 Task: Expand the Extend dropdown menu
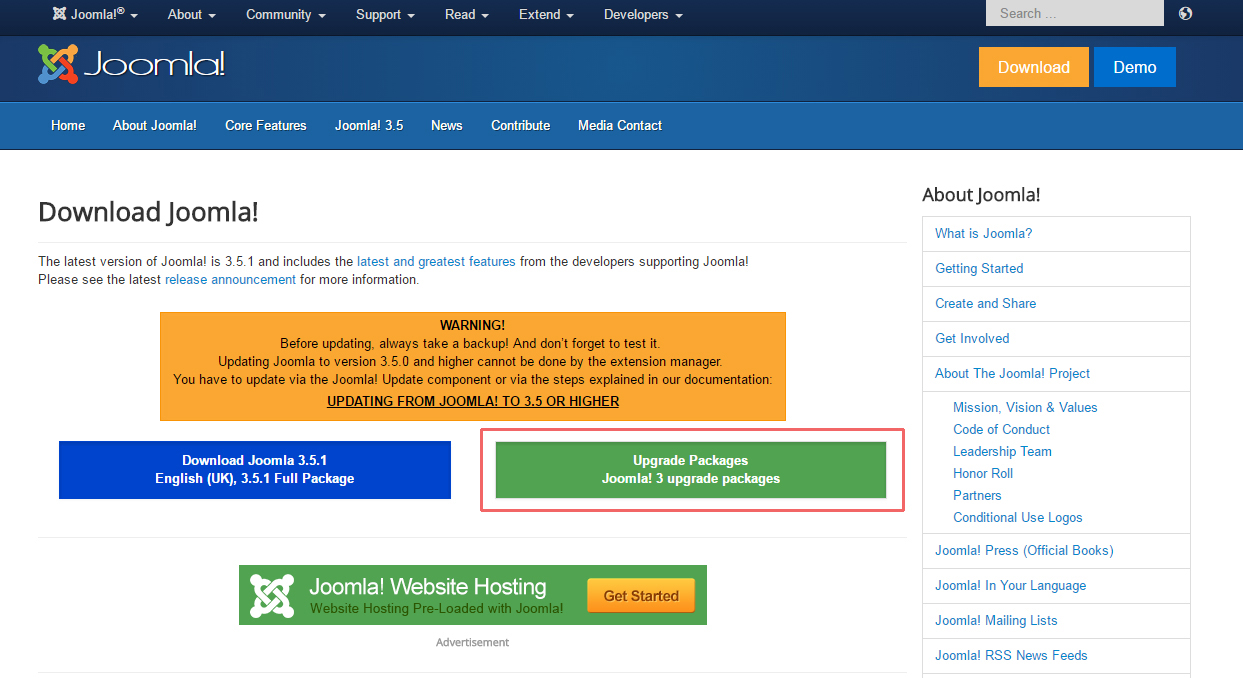point(546,14)
